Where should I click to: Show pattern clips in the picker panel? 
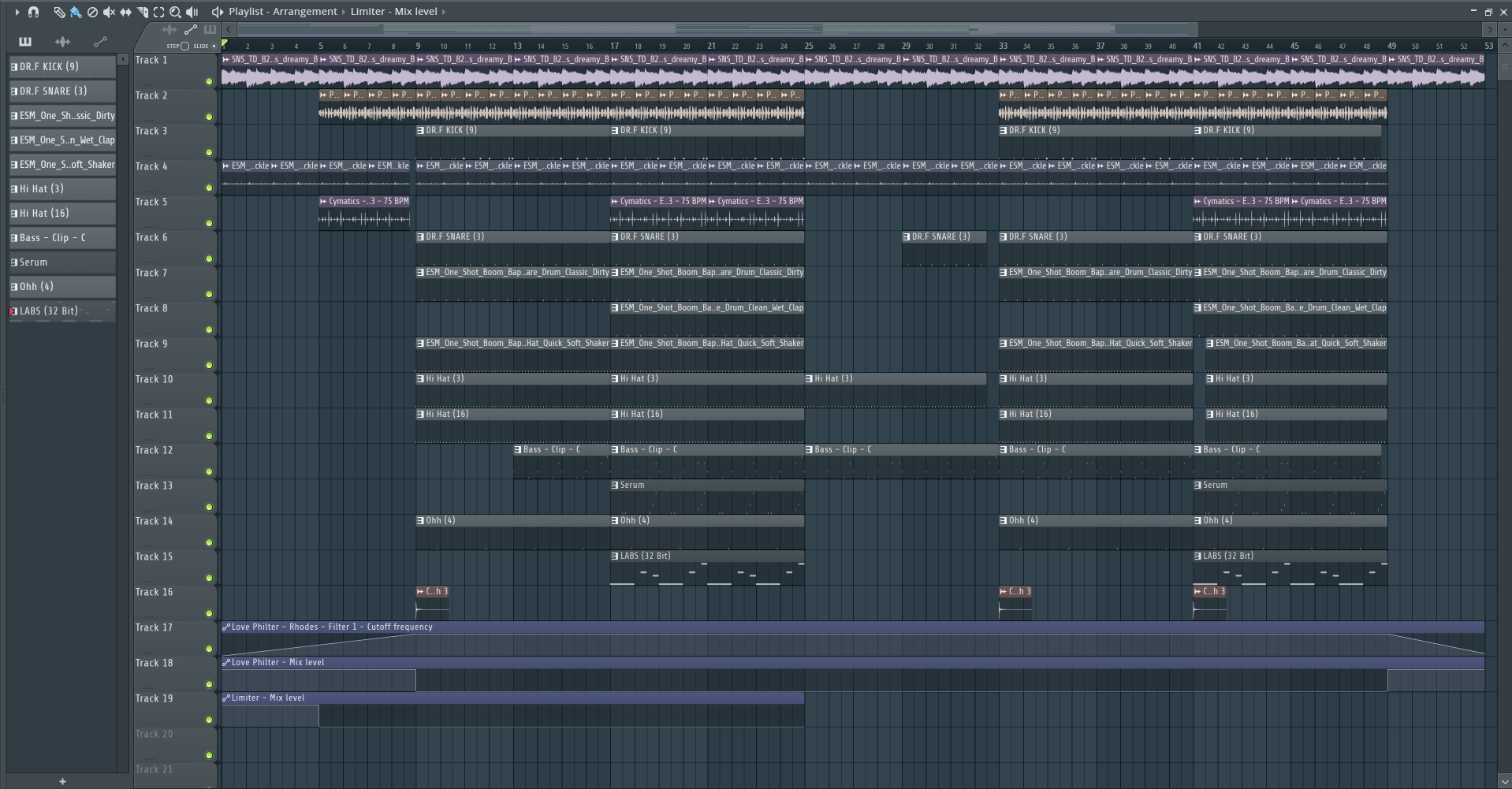coord(25,42)
